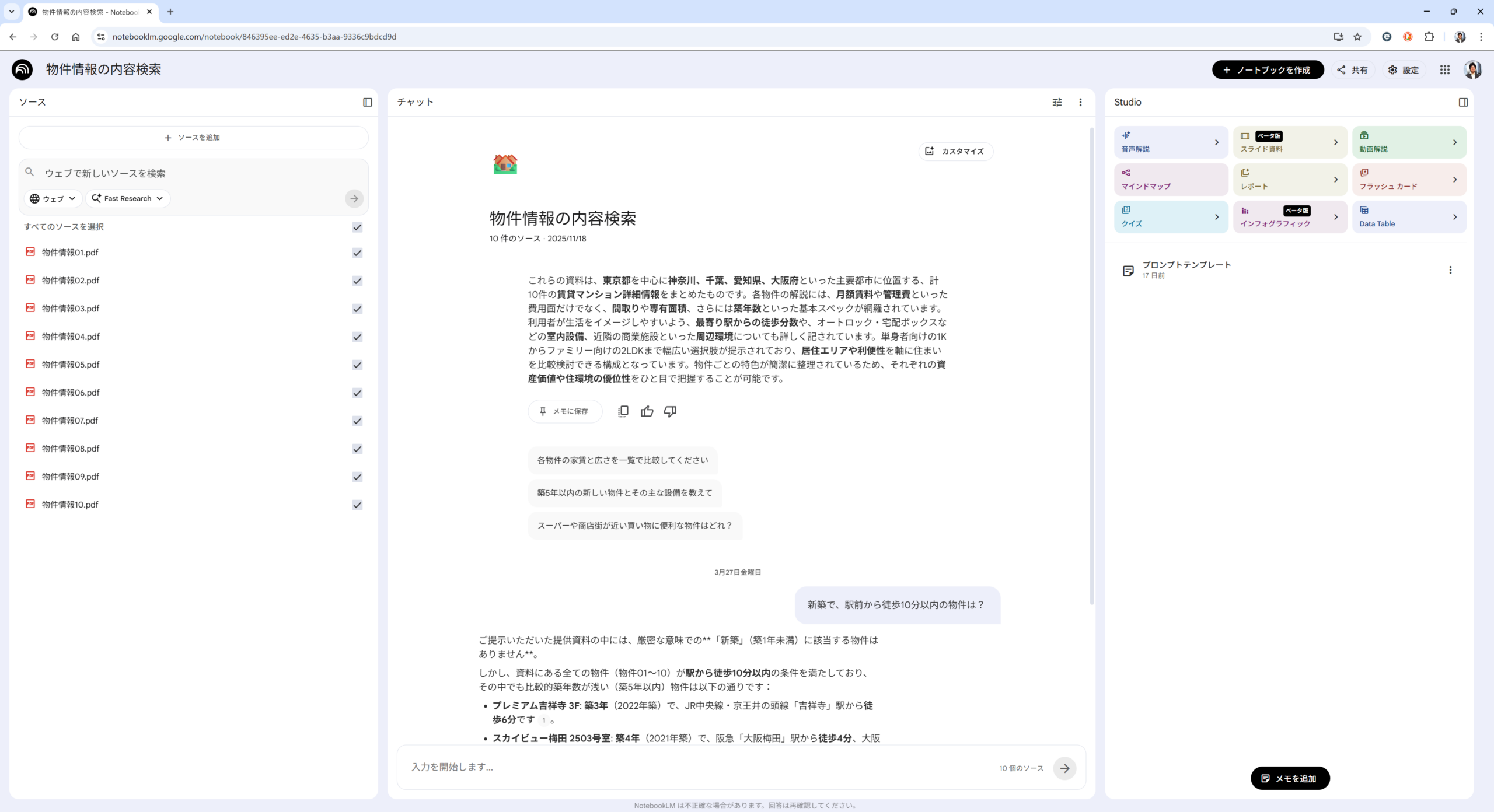1494x812 pixels.
Task: Open the ウェブ source type dropdown
Action: 53,198
